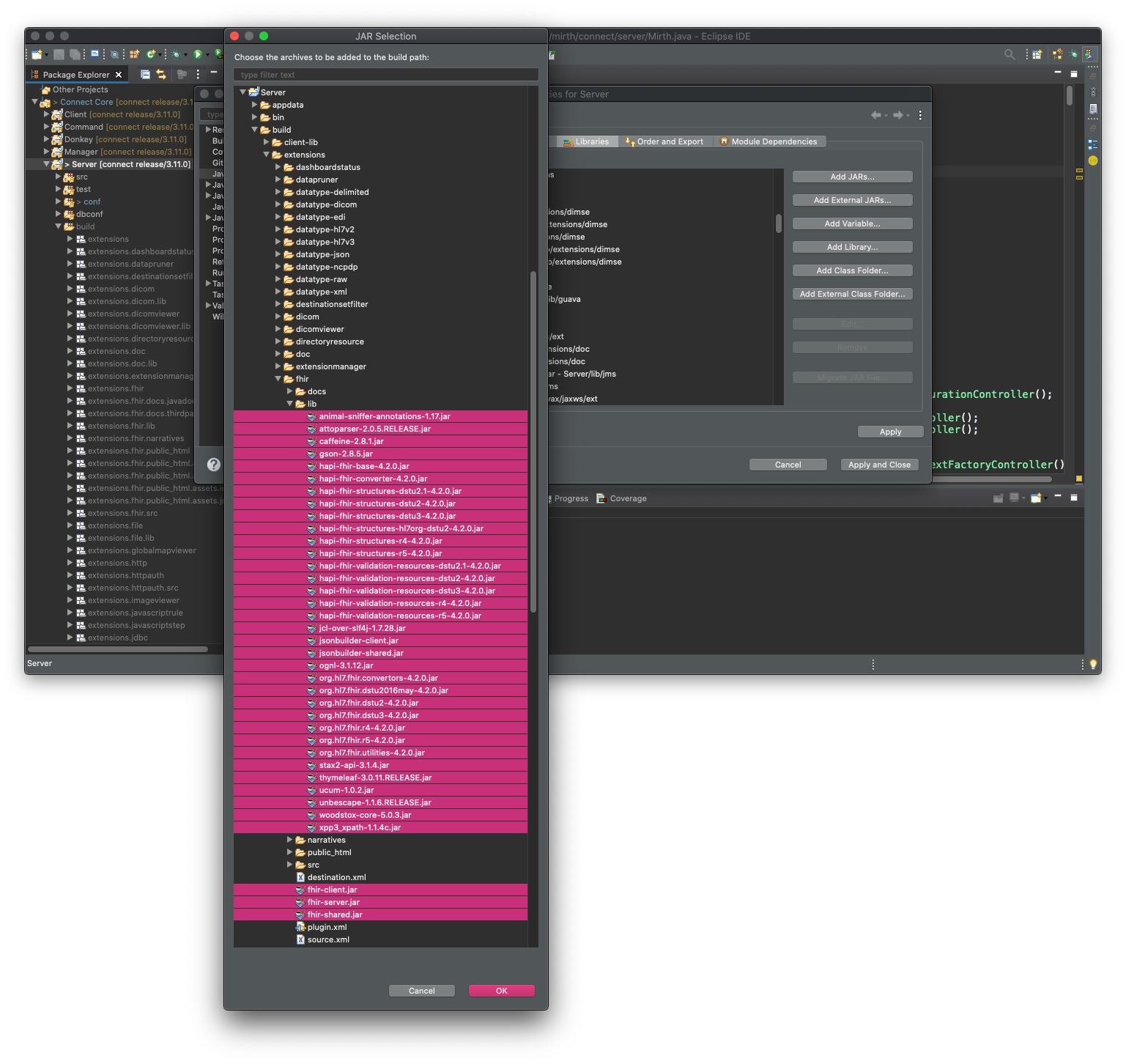Click OK in JAR Selection dialog
The height and width of the screenshot is (1064, 1126).
pyautogui.click(x=502, y=991)
